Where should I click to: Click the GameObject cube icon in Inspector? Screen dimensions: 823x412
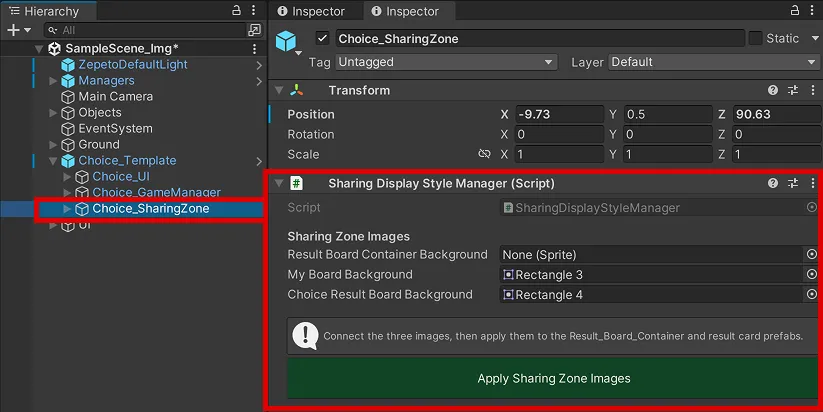click(286, 41)
